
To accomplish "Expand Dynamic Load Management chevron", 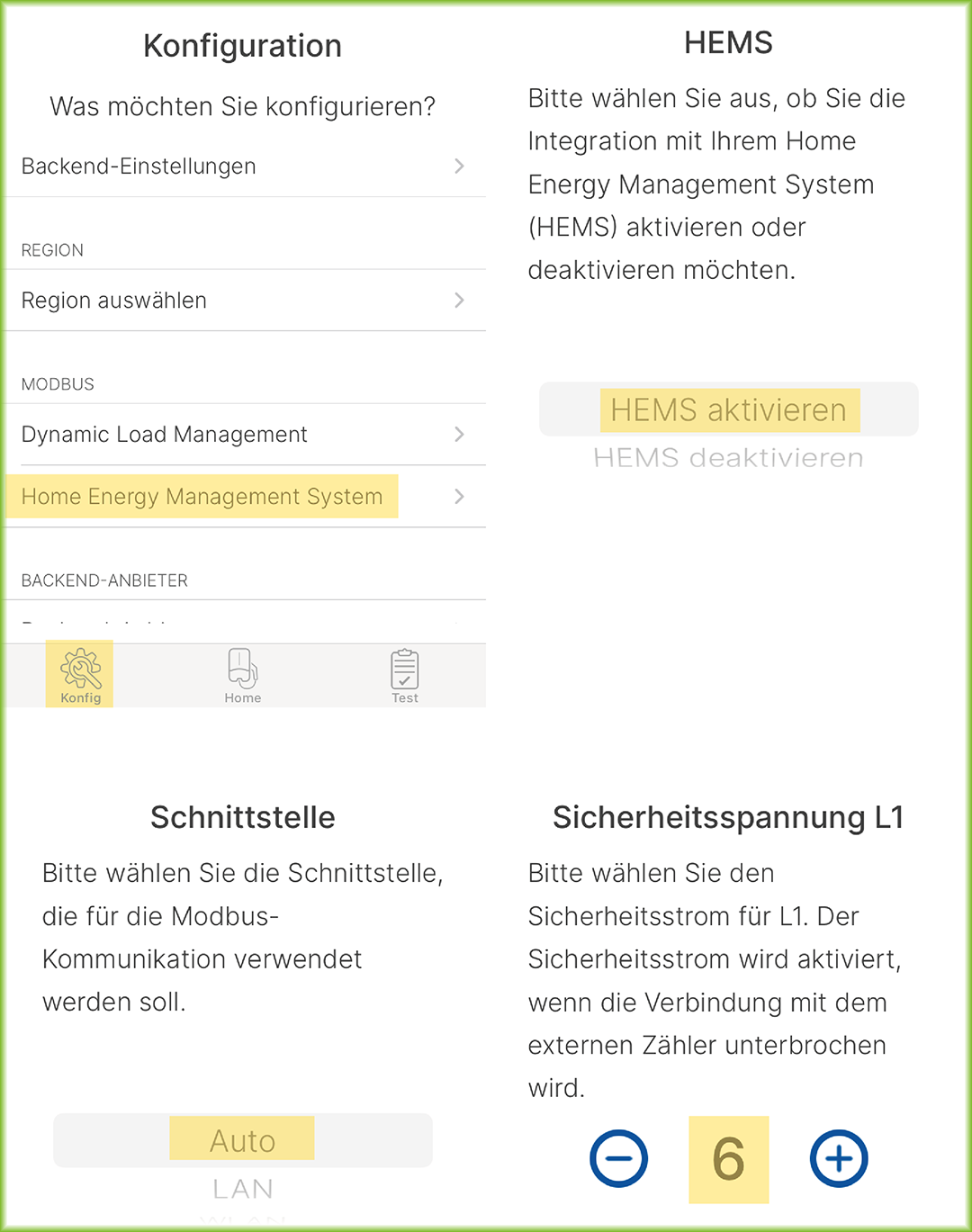I will [459, 435].
